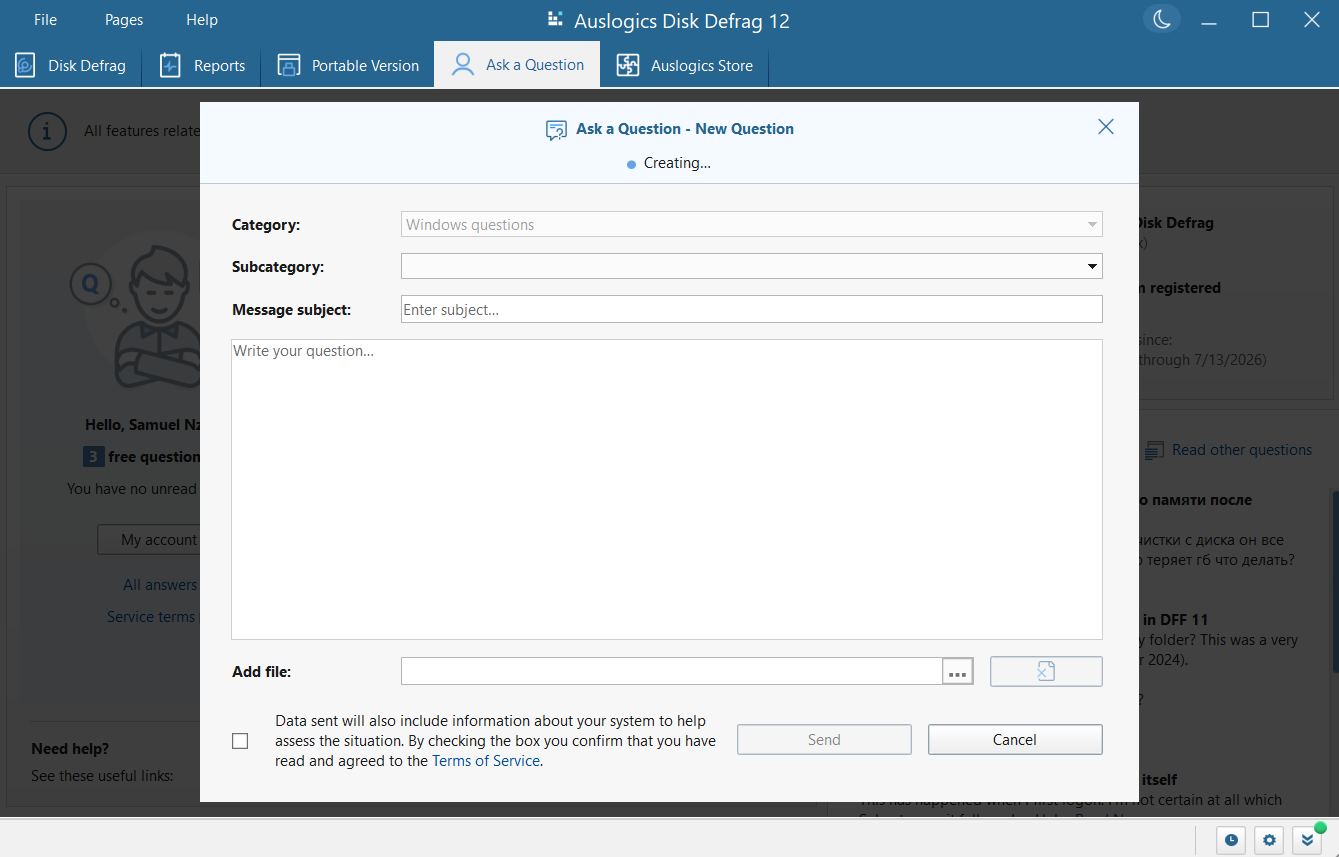Open settings via the gear icon
Screen dimensions: 1339x857
click(x=1268, y=840)
